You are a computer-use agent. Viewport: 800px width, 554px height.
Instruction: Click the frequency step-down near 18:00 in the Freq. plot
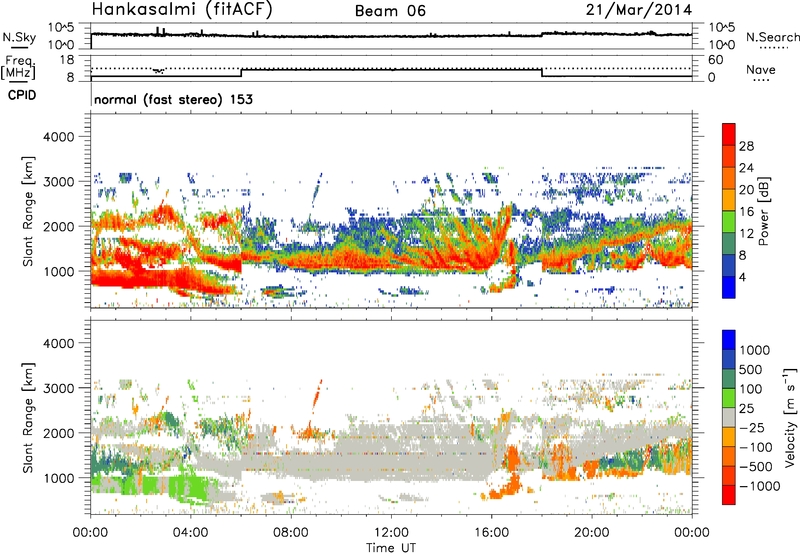[542, 73]
